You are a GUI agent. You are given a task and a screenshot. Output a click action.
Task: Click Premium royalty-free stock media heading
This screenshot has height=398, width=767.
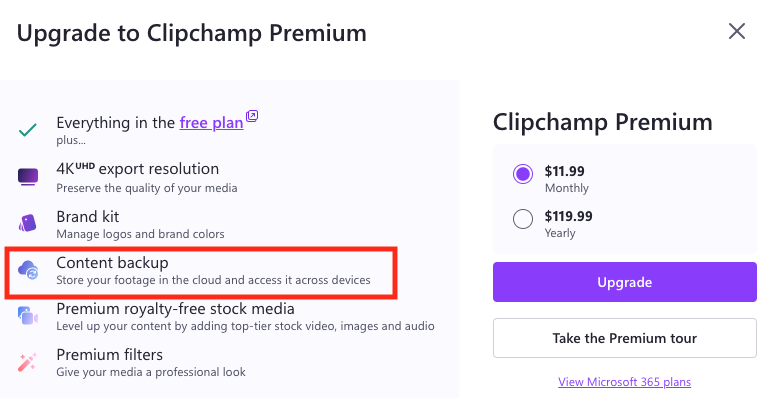tap(176, 309)
